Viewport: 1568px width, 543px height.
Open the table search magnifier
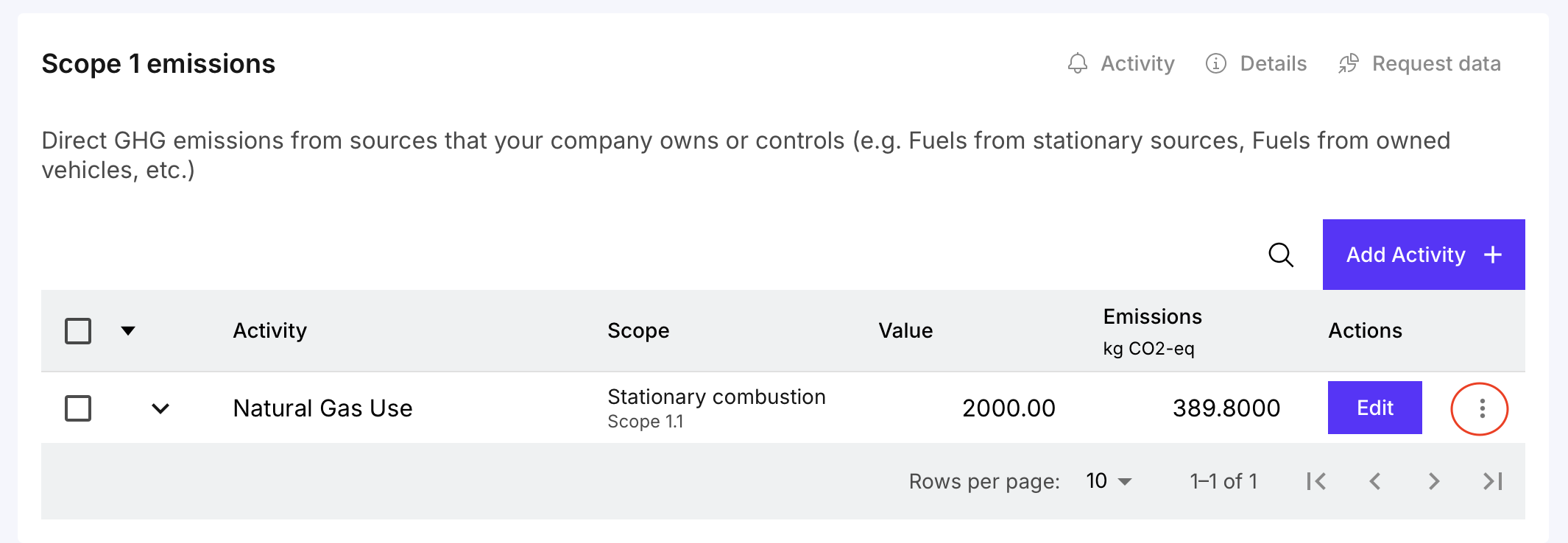tap(1281, 255)
